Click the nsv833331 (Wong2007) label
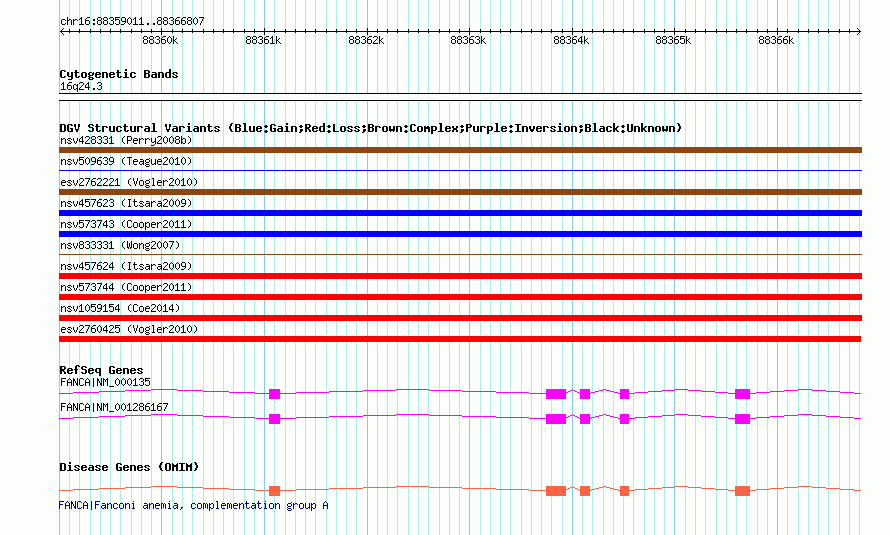Screen dimensions: 890x535 [x=120, y=245]
